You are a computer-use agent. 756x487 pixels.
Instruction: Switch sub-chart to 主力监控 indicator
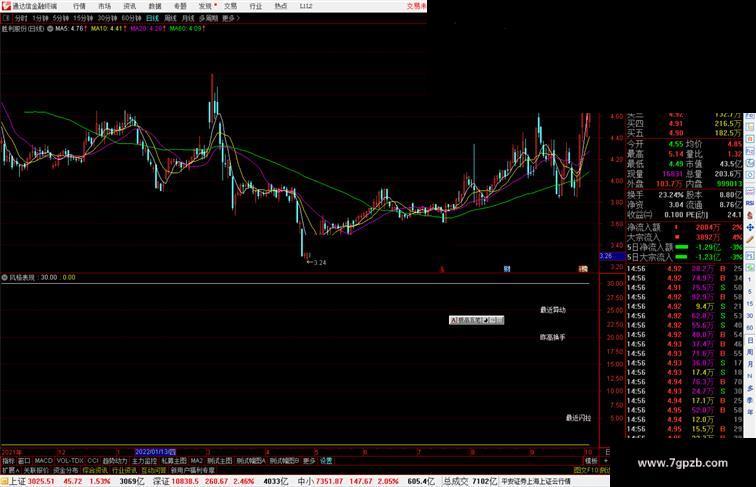tap(145, 461)
